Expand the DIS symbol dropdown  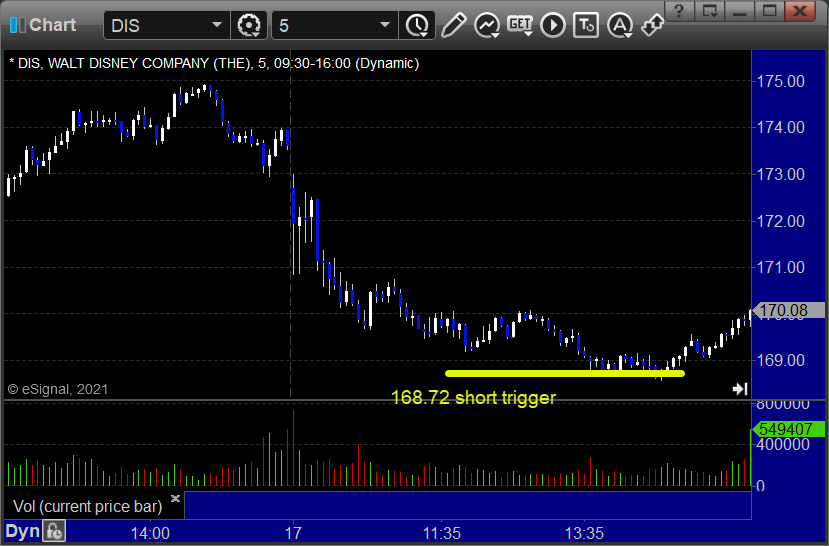217,25
